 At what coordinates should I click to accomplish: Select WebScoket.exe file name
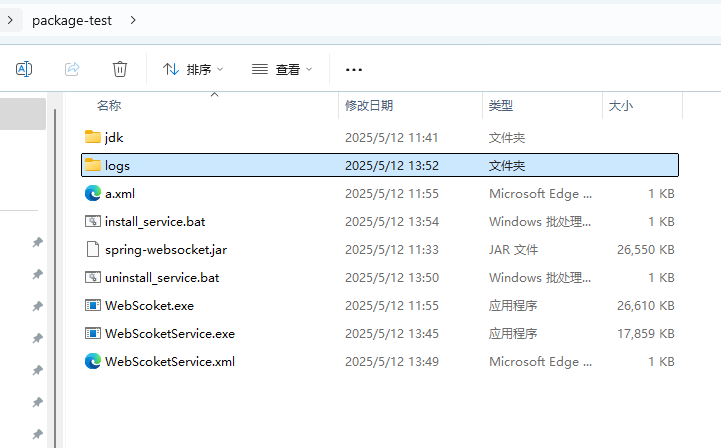(x=149, y=306)
